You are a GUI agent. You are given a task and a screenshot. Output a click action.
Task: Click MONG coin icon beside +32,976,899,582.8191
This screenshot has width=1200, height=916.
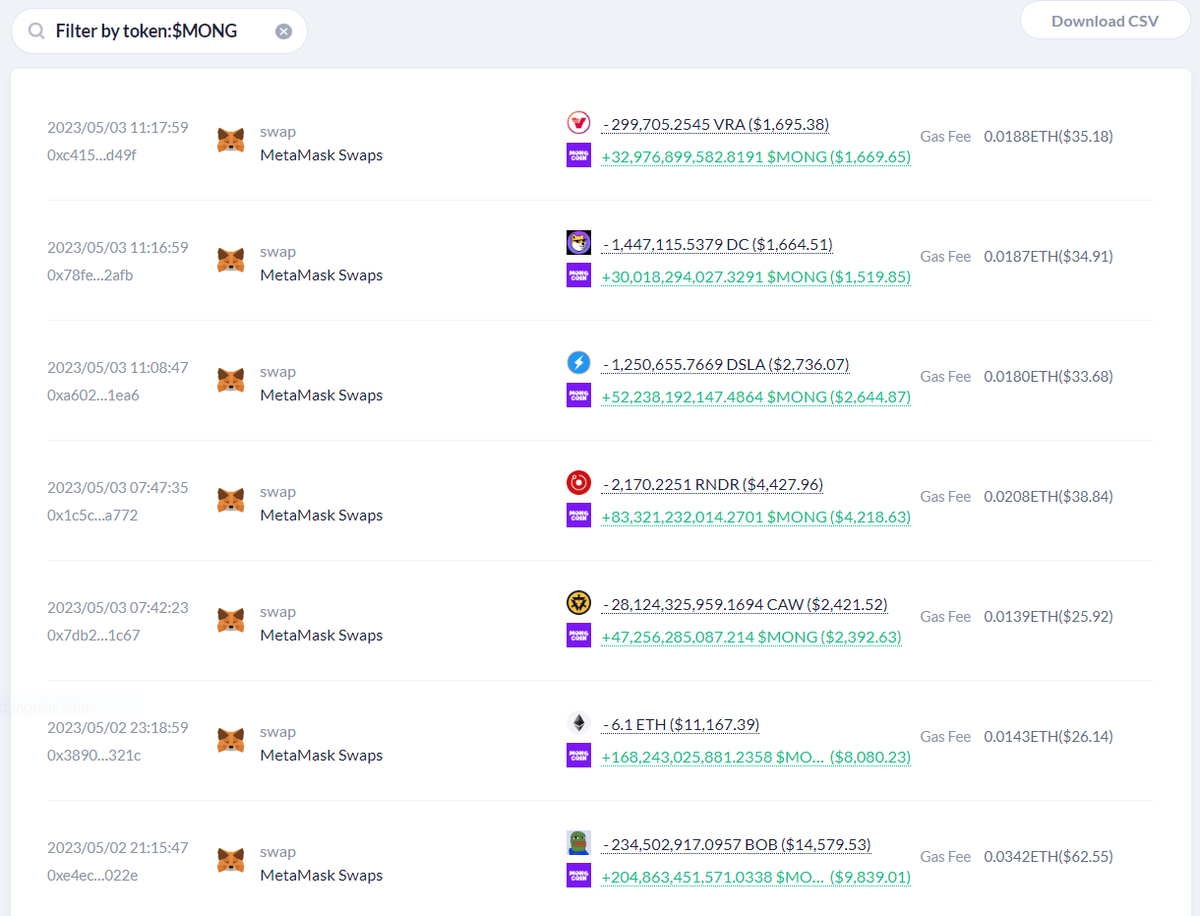[578, 155]
